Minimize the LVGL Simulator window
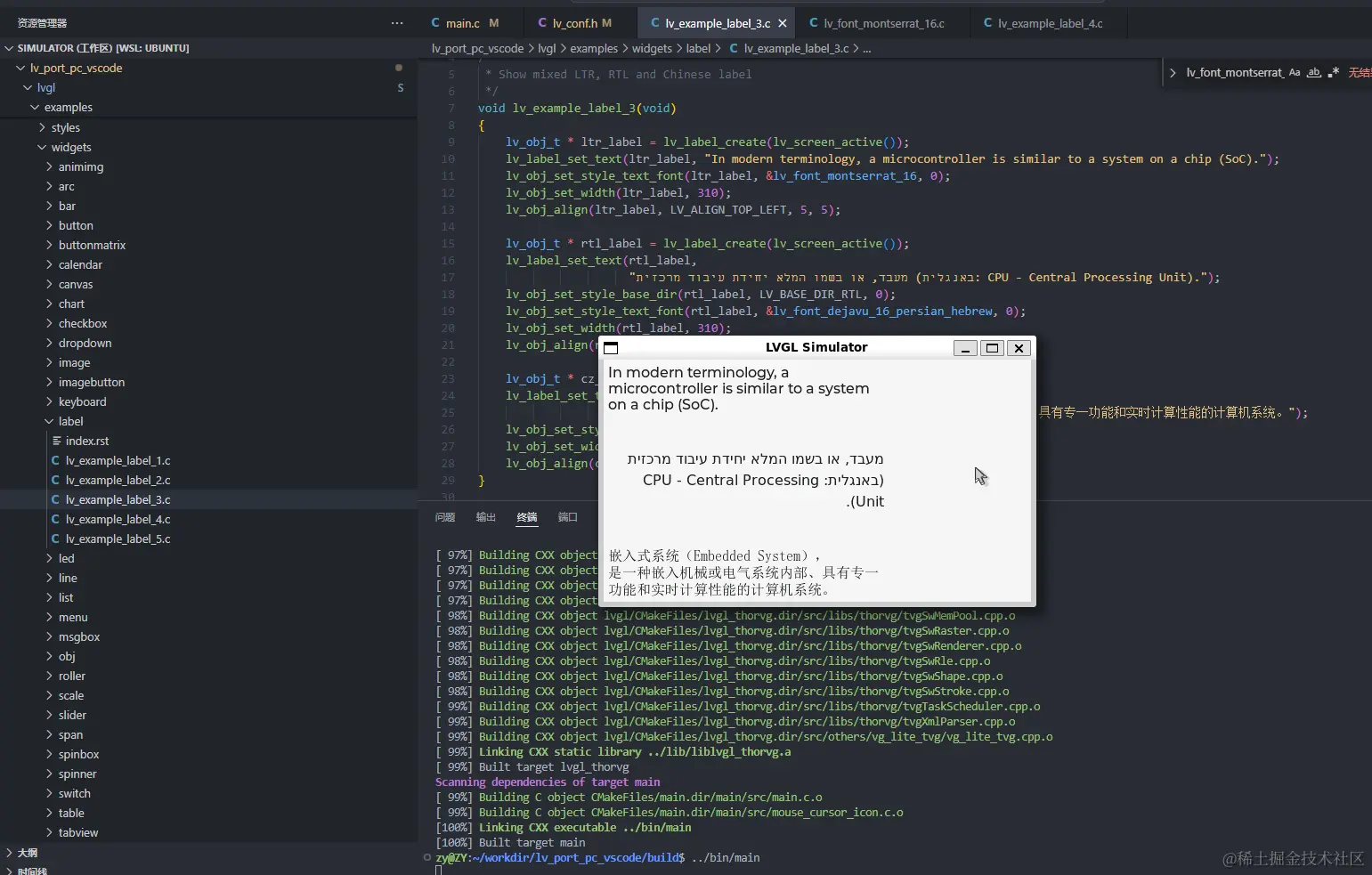 pos(965,348)
